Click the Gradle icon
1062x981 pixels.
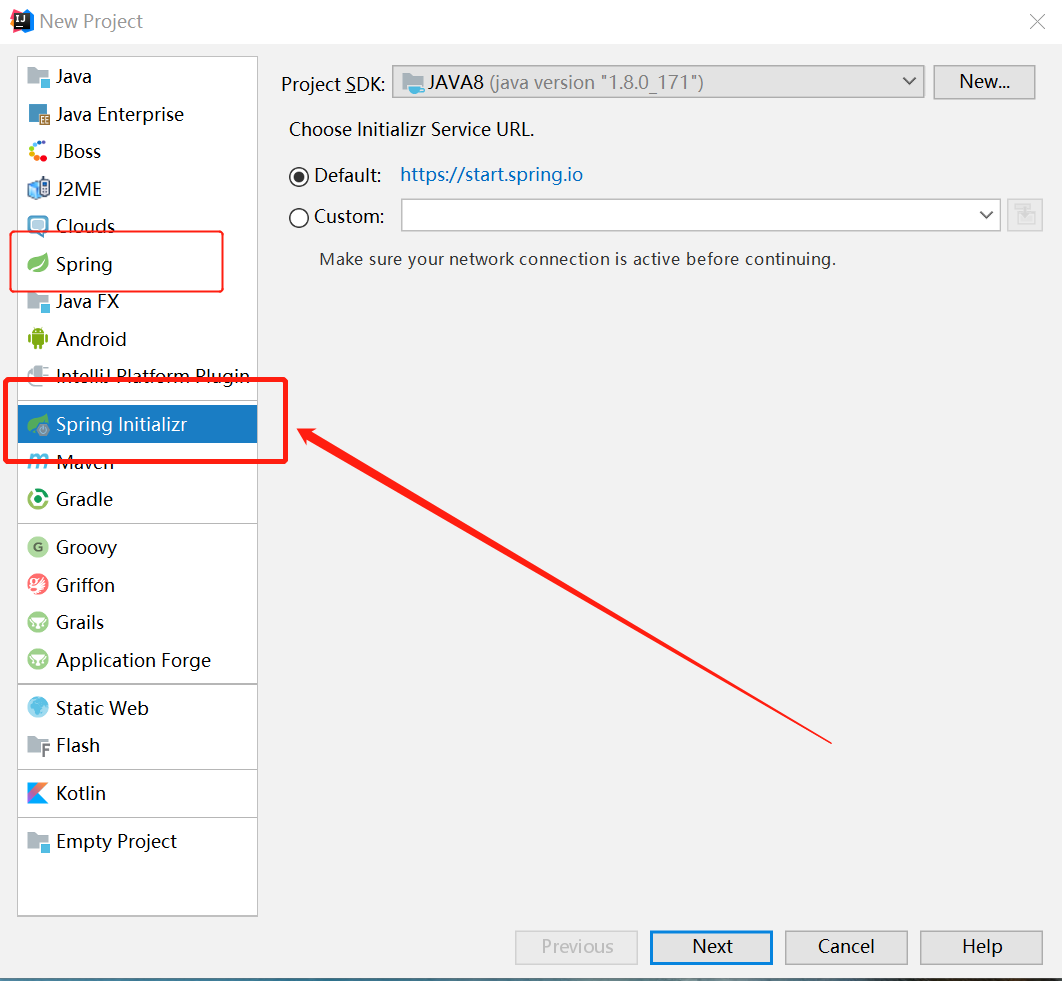pos(38,499)
